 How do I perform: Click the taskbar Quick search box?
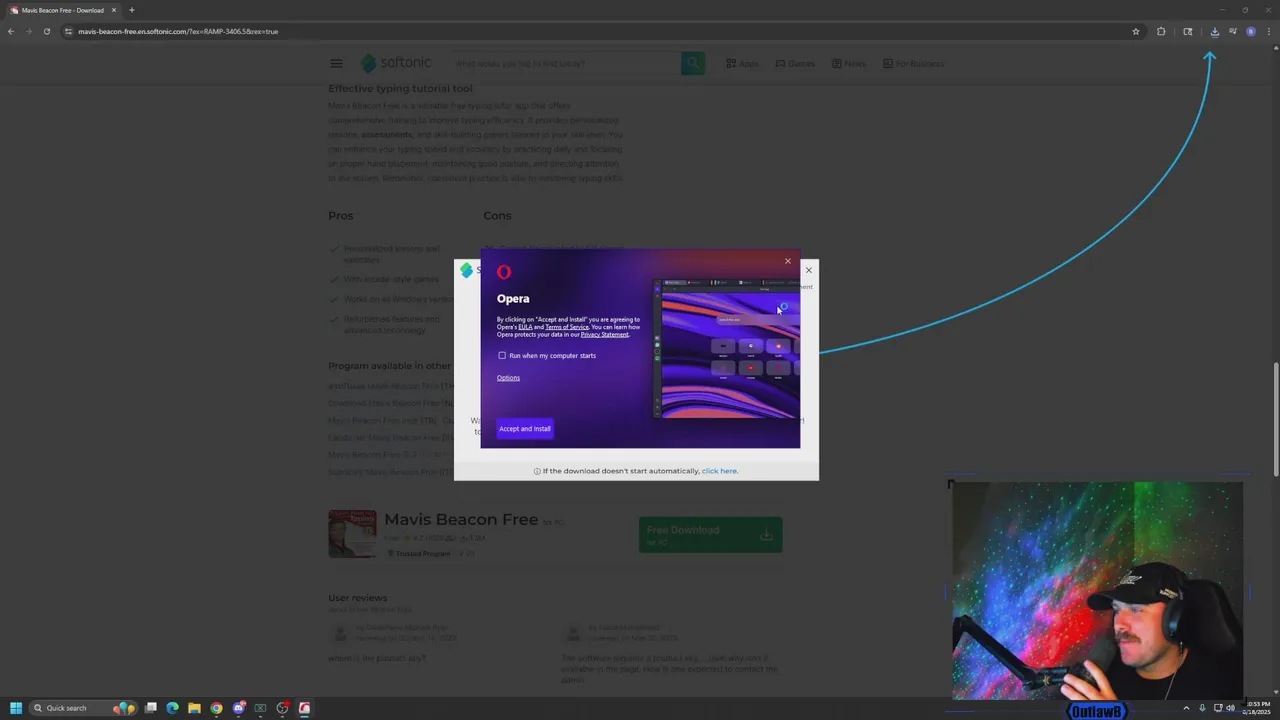pyautogui.click(x=84, y=708)
